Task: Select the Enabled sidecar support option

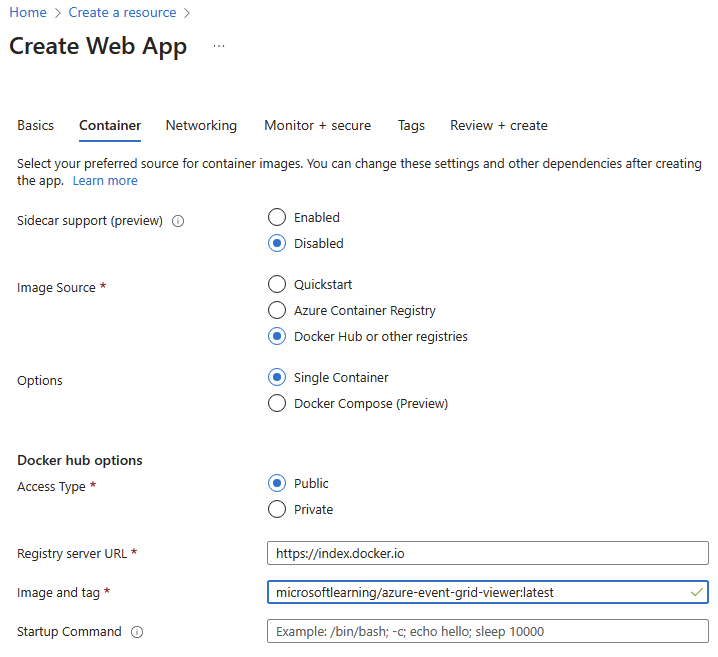Action: [x=277, y=217]
